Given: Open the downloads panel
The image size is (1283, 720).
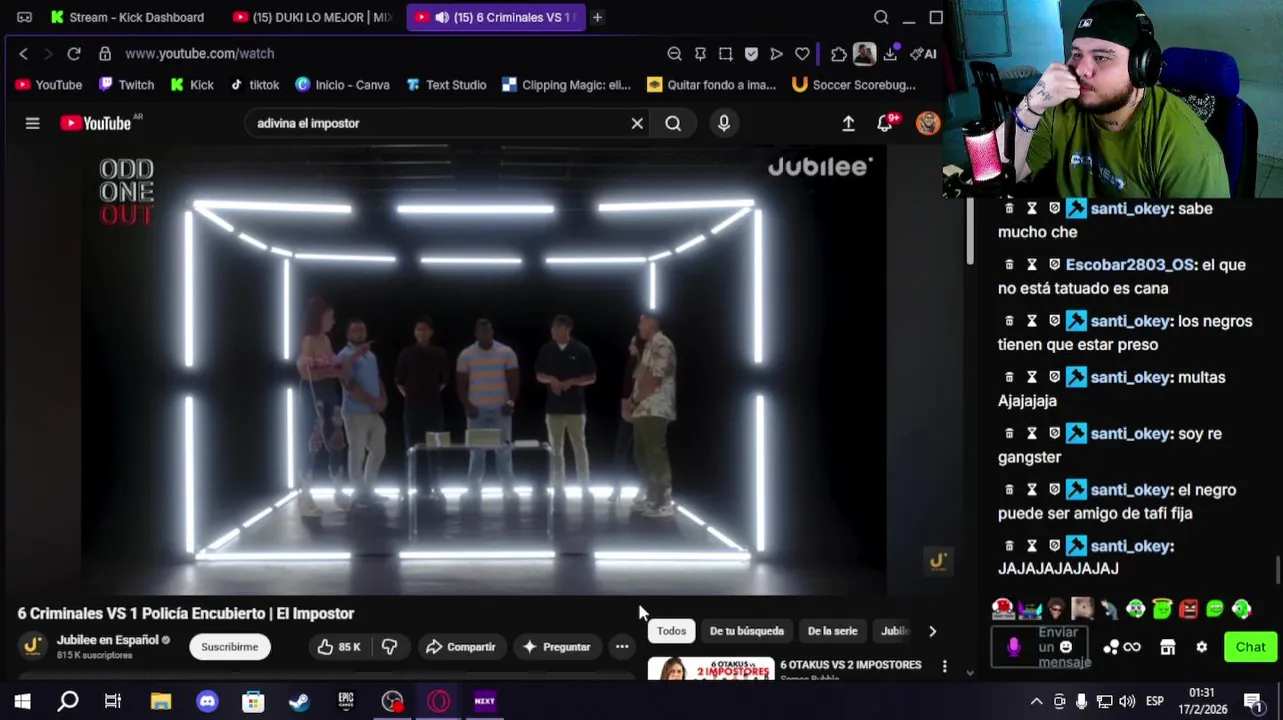Looking at the screenshot, I should [890, 54].
